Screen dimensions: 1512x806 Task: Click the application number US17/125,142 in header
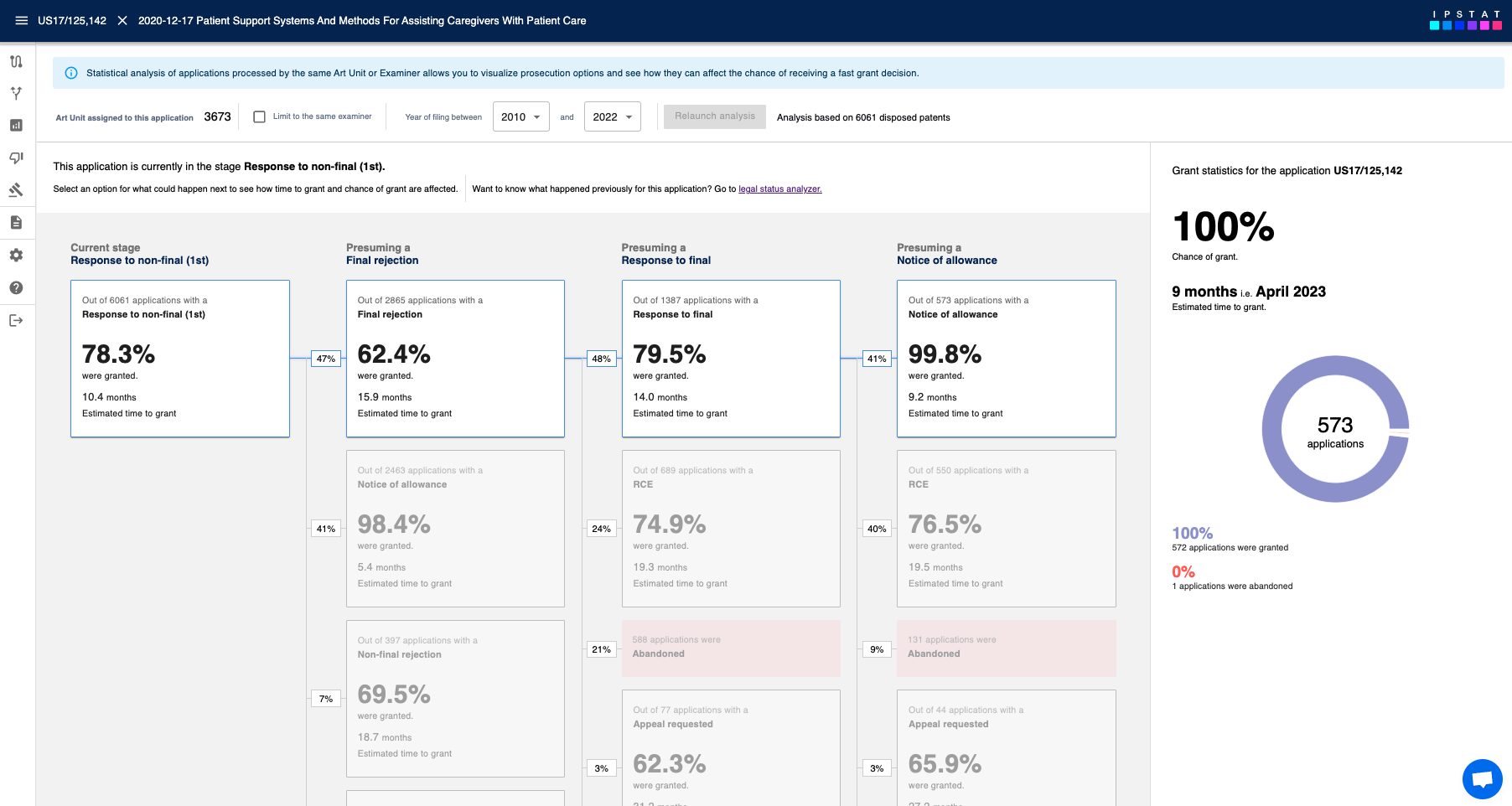click(x=72, y=21)
